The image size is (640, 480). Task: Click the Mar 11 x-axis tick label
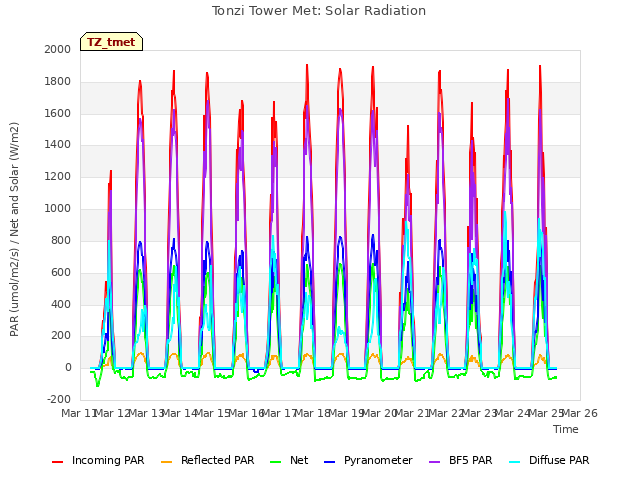pyautogui.click(x=78, y=413)
